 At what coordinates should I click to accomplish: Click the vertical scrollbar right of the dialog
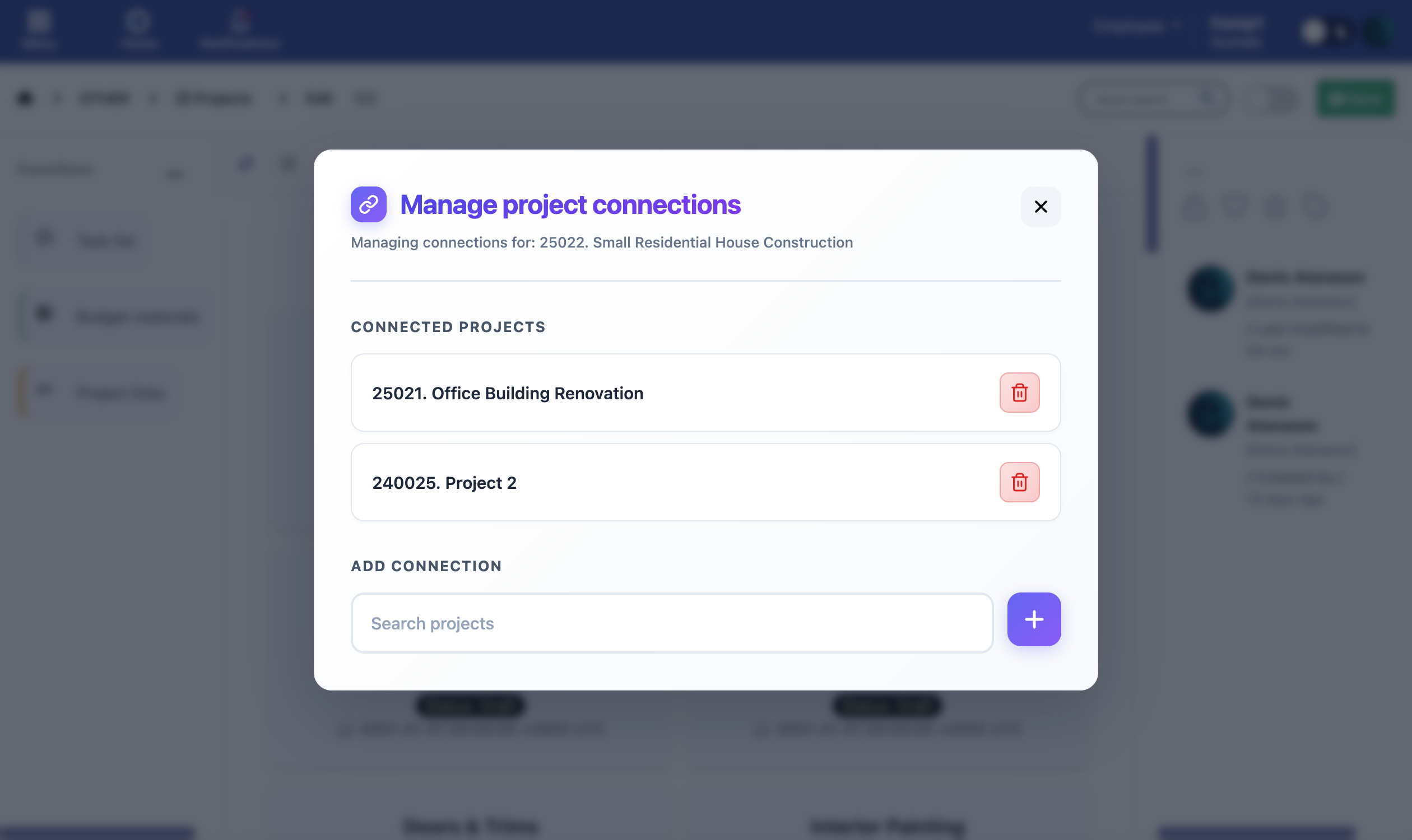[x=1151, y=193]
